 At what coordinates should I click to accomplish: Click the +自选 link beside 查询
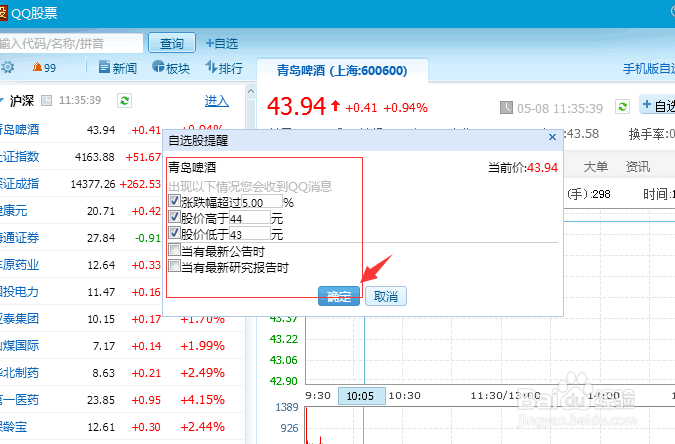(222, 43)
